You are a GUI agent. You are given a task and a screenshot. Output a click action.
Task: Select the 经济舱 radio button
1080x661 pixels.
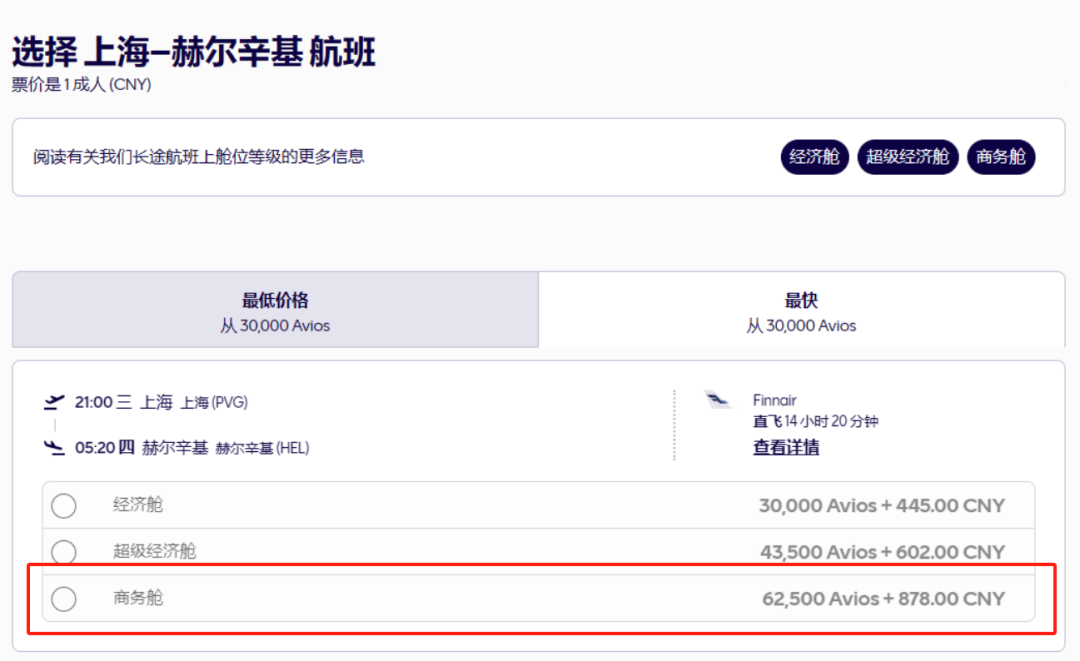click(64, 505)
